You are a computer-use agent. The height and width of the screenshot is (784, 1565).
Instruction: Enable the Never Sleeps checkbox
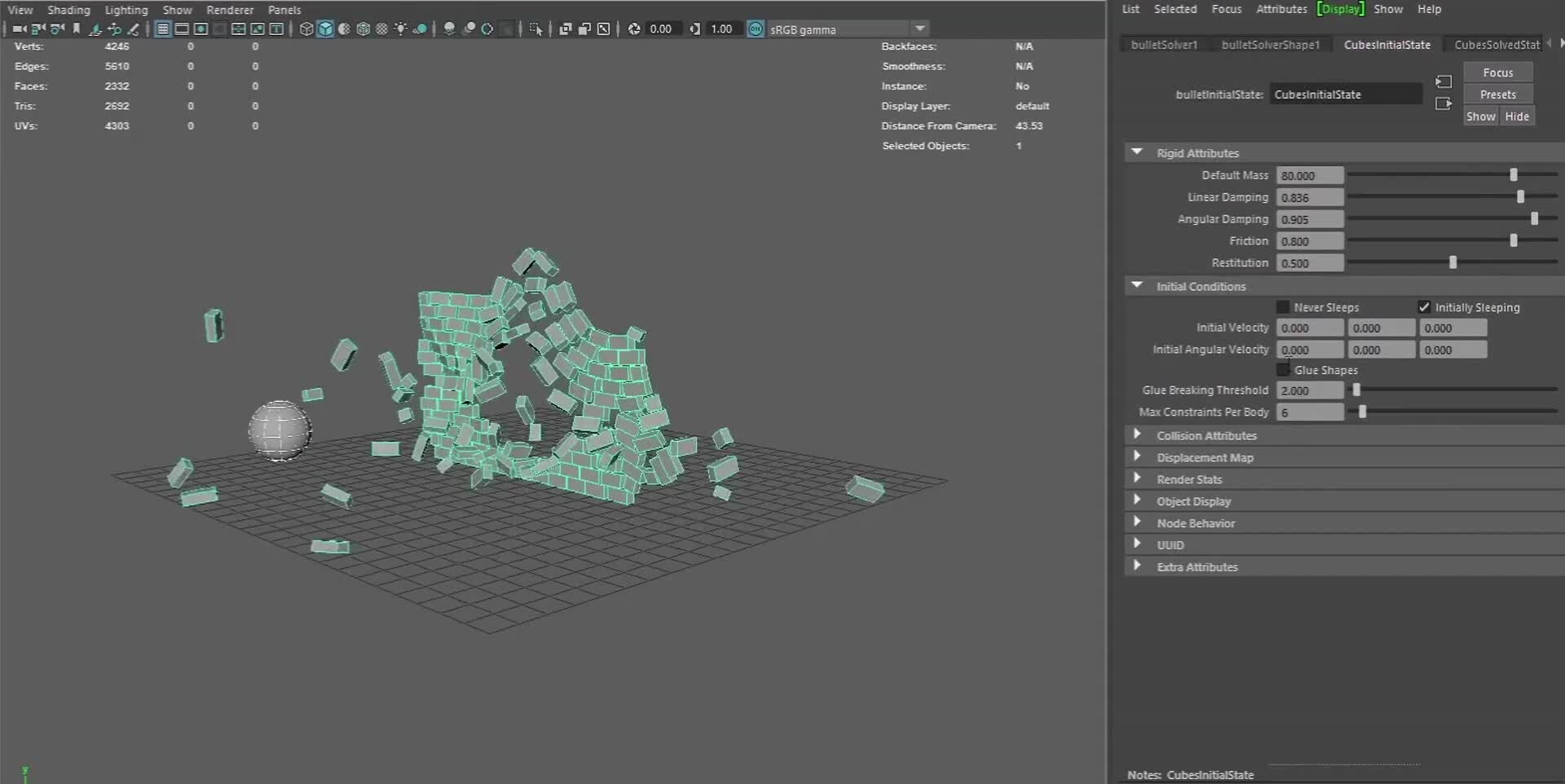[1283, 307]
